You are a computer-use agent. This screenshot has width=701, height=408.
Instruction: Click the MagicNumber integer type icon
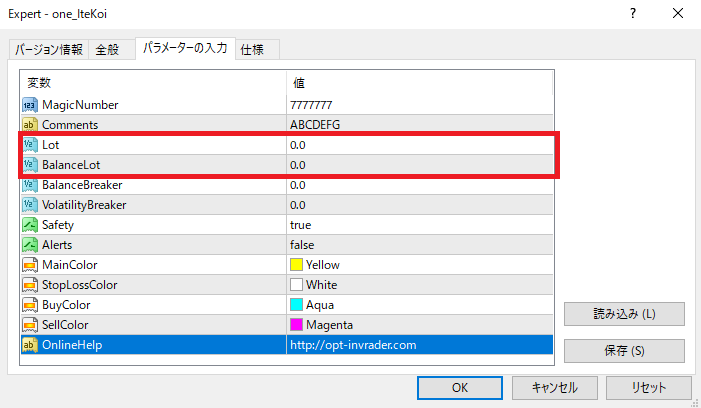29,105
